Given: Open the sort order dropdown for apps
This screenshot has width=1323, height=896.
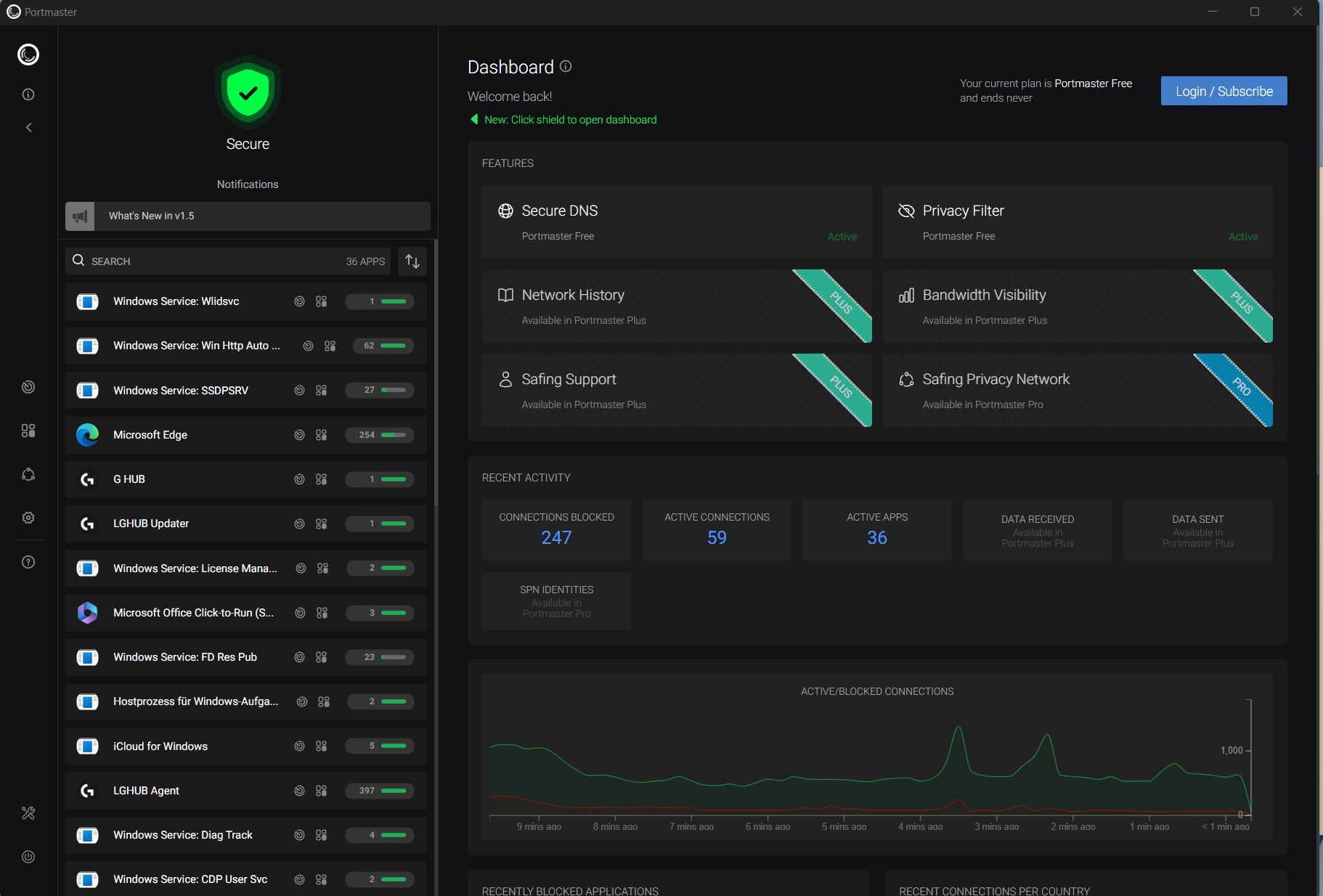Looking at the screenshot, I should point(412,261).
